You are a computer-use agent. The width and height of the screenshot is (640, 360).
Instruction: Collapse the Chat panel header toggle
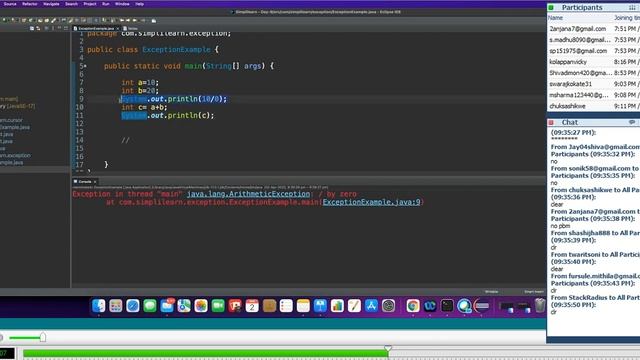point(551,122)
